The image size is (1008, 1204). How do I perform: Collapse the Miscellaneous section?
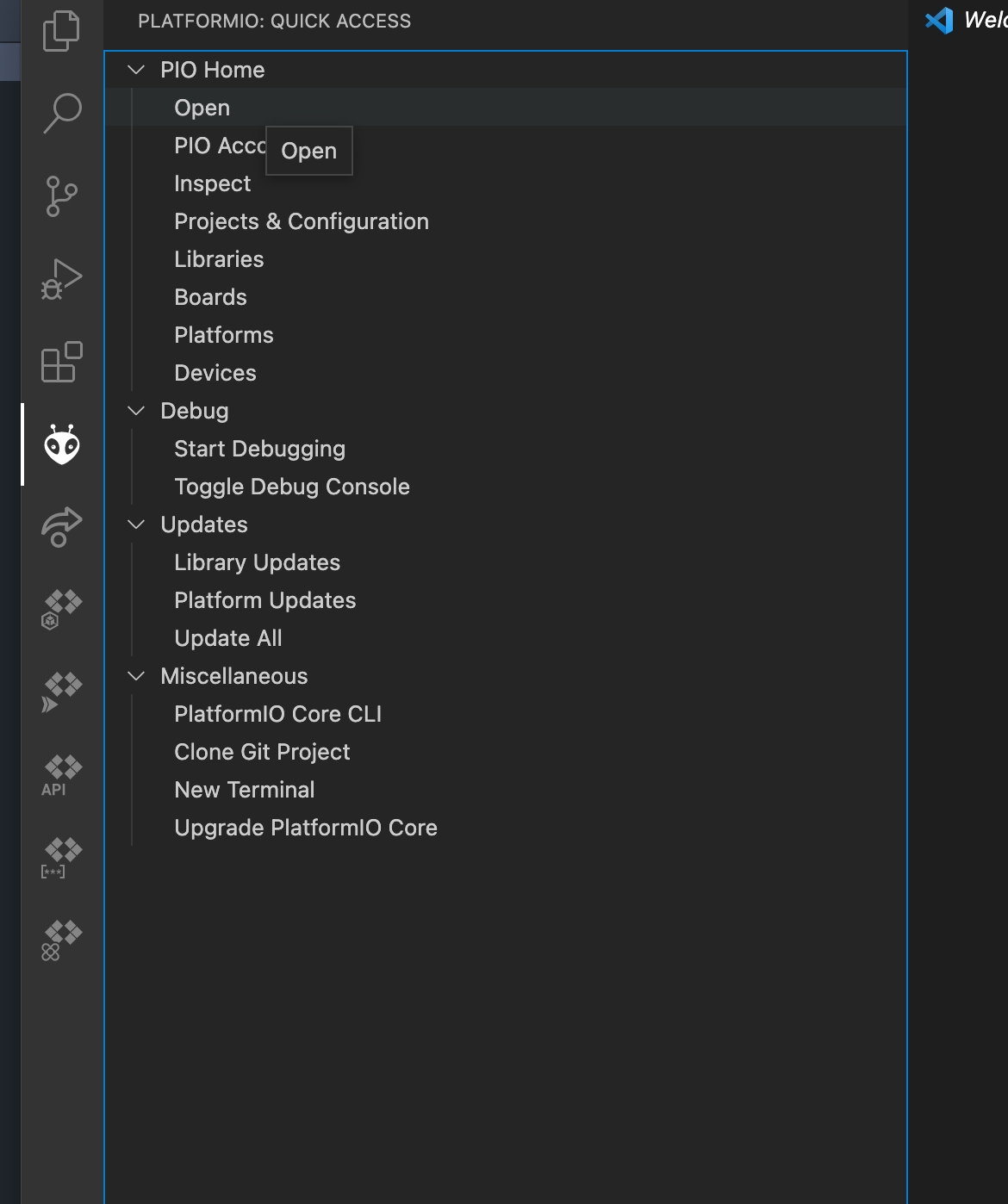coord(136,676)
